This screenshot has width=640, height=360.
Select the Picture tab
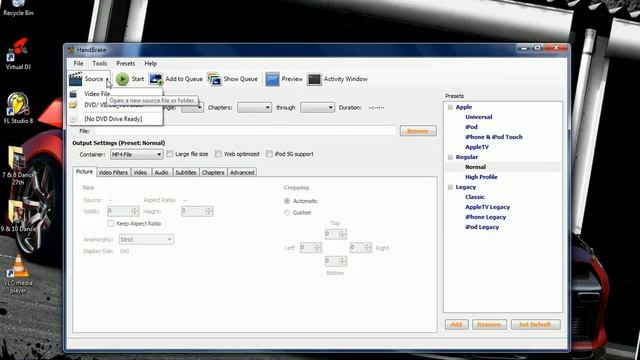pos(84,172)
